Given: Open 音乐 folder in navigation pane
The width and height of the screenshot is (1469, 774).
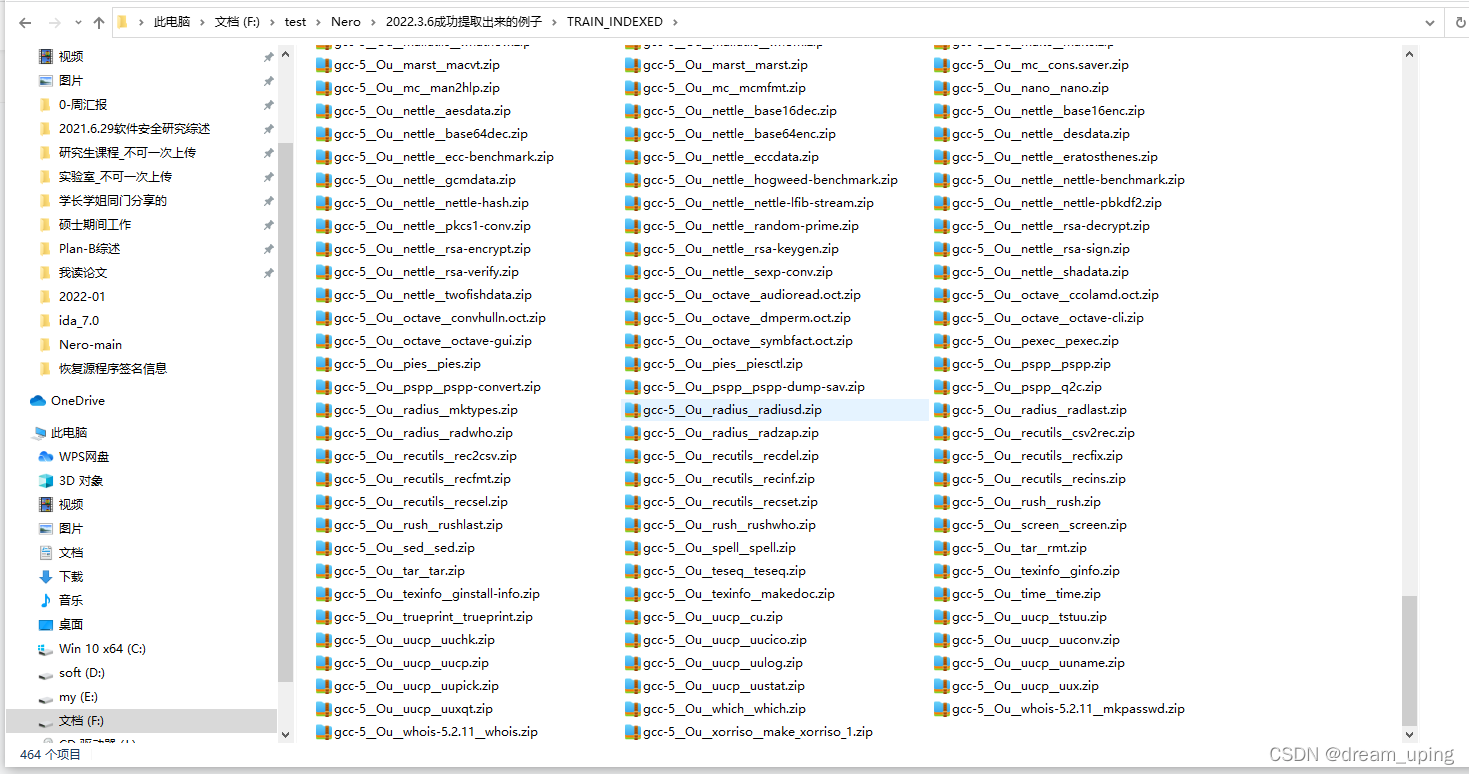Looking at the screenshot, I should point(71,601).
